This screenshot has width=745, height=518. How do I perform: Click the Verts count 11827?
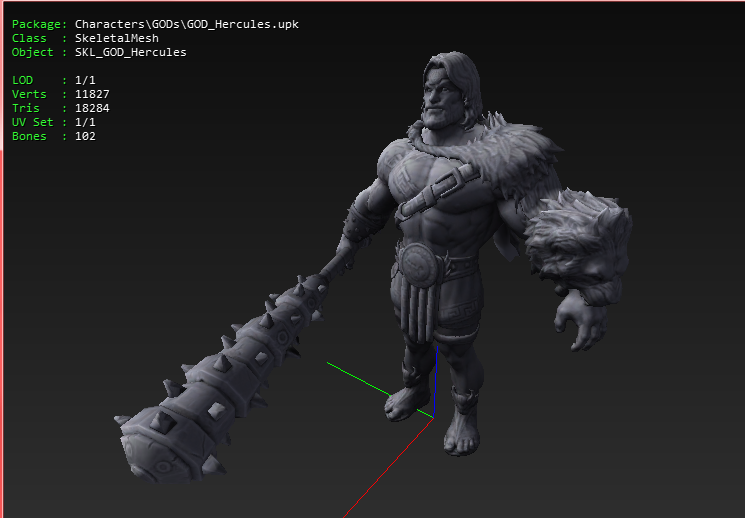click(x=92, y=94)
